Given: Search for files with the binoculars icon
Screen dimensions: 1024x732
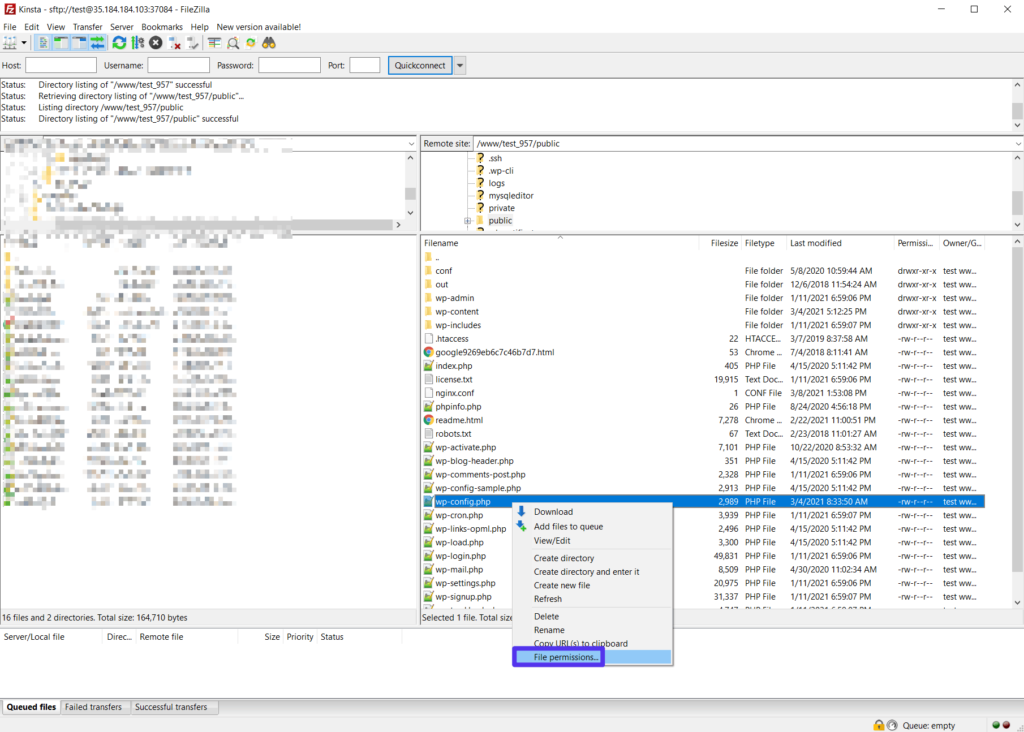Looking at the screenshot, I should tap(270, 42).
